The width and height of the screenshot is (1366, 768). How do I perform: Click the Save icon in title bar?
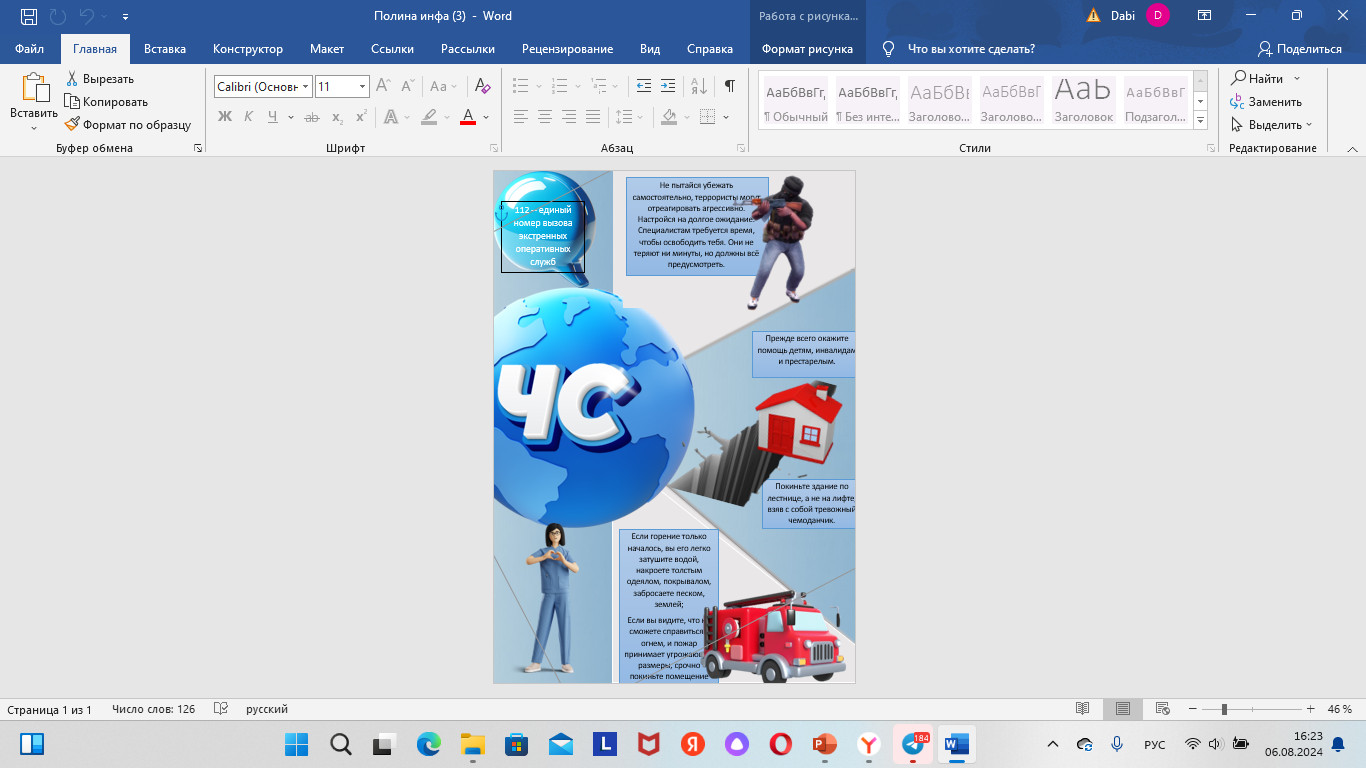29,16
